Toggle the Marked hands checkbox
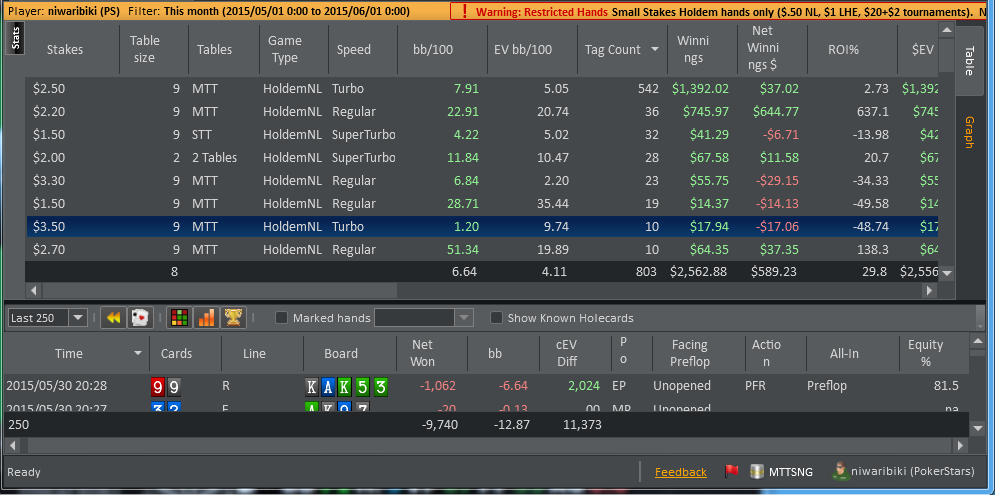995x495 pixels. pos(282,318)
